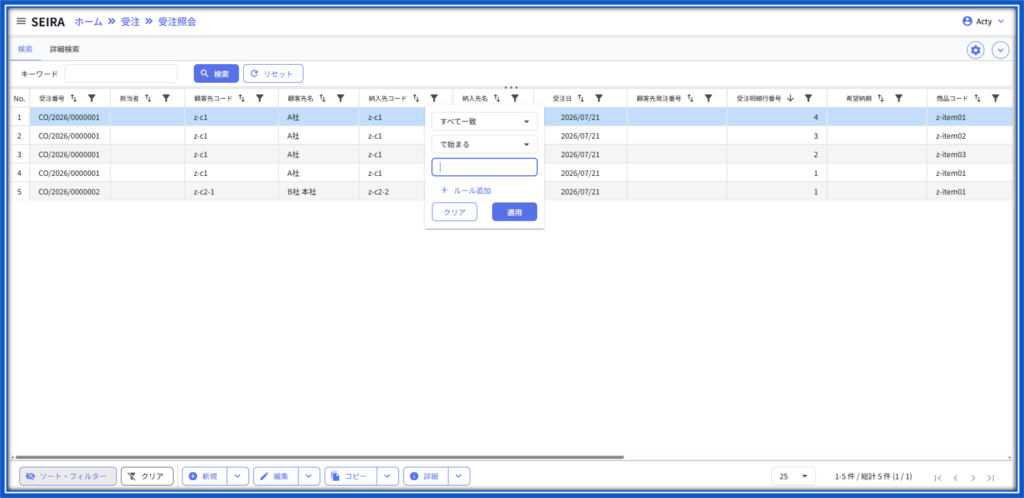This screenshot has width=1024, height=498.
Task: Click the コピー copy button
Action: [351, 476]
